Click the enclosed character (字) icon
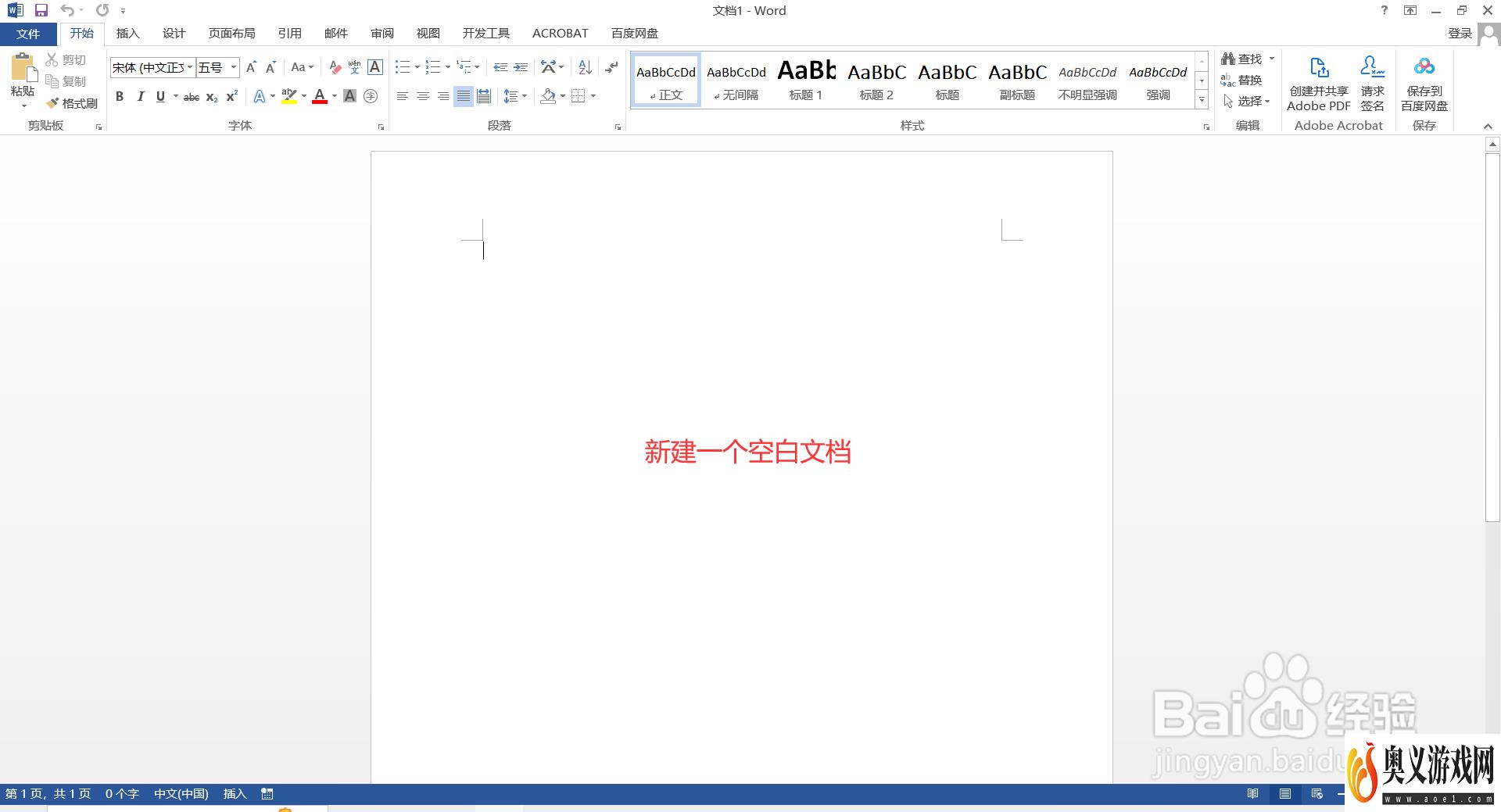Viewport: 1501px width, 812px height. (x=371, y=96)
